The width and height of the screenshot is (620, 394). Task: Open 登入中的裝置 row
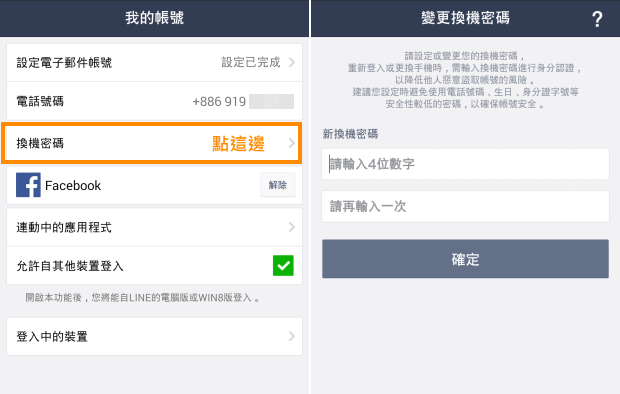tap(154, 336)
